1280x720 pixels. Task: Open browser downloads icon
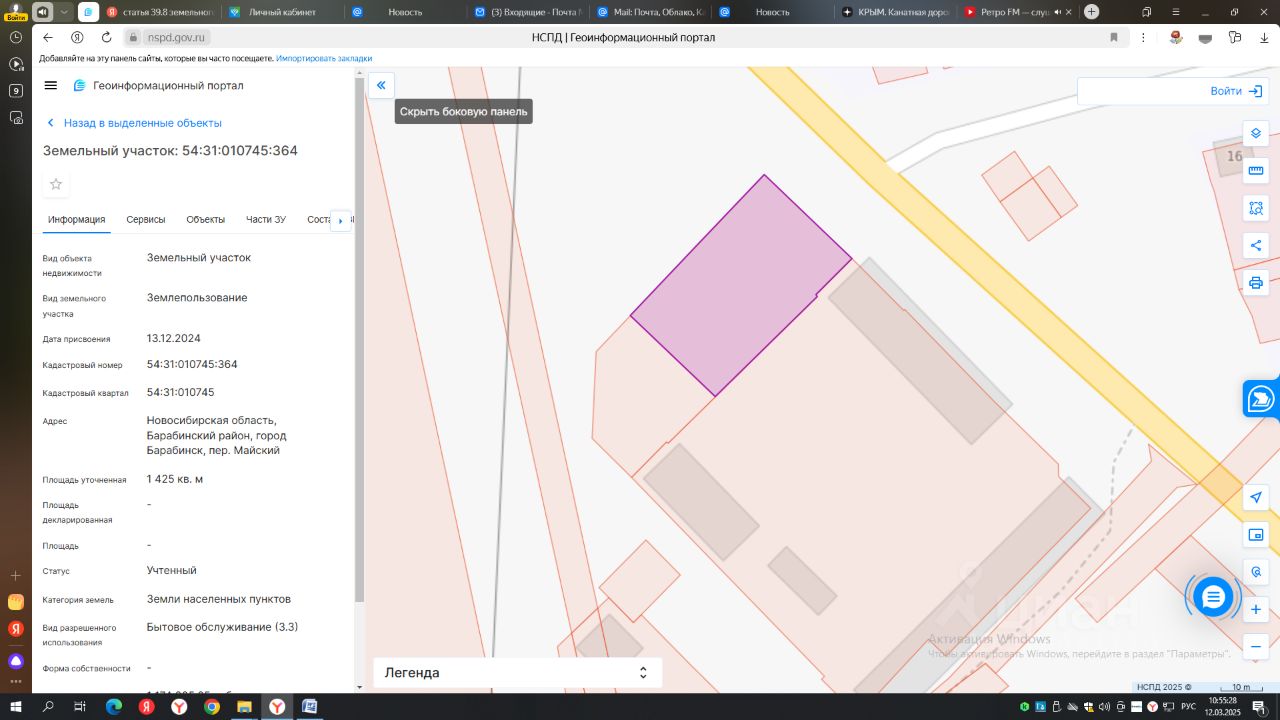pos(1265,37)
